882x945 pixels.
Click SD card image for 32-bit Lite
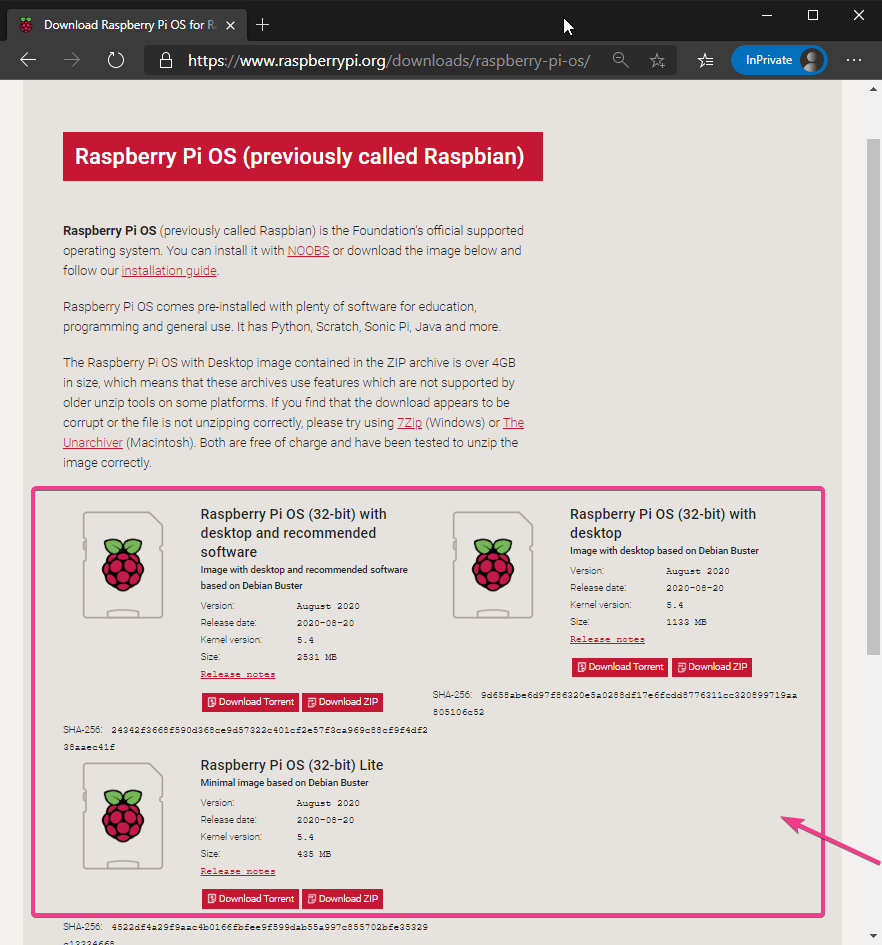[x=123, y=816]
